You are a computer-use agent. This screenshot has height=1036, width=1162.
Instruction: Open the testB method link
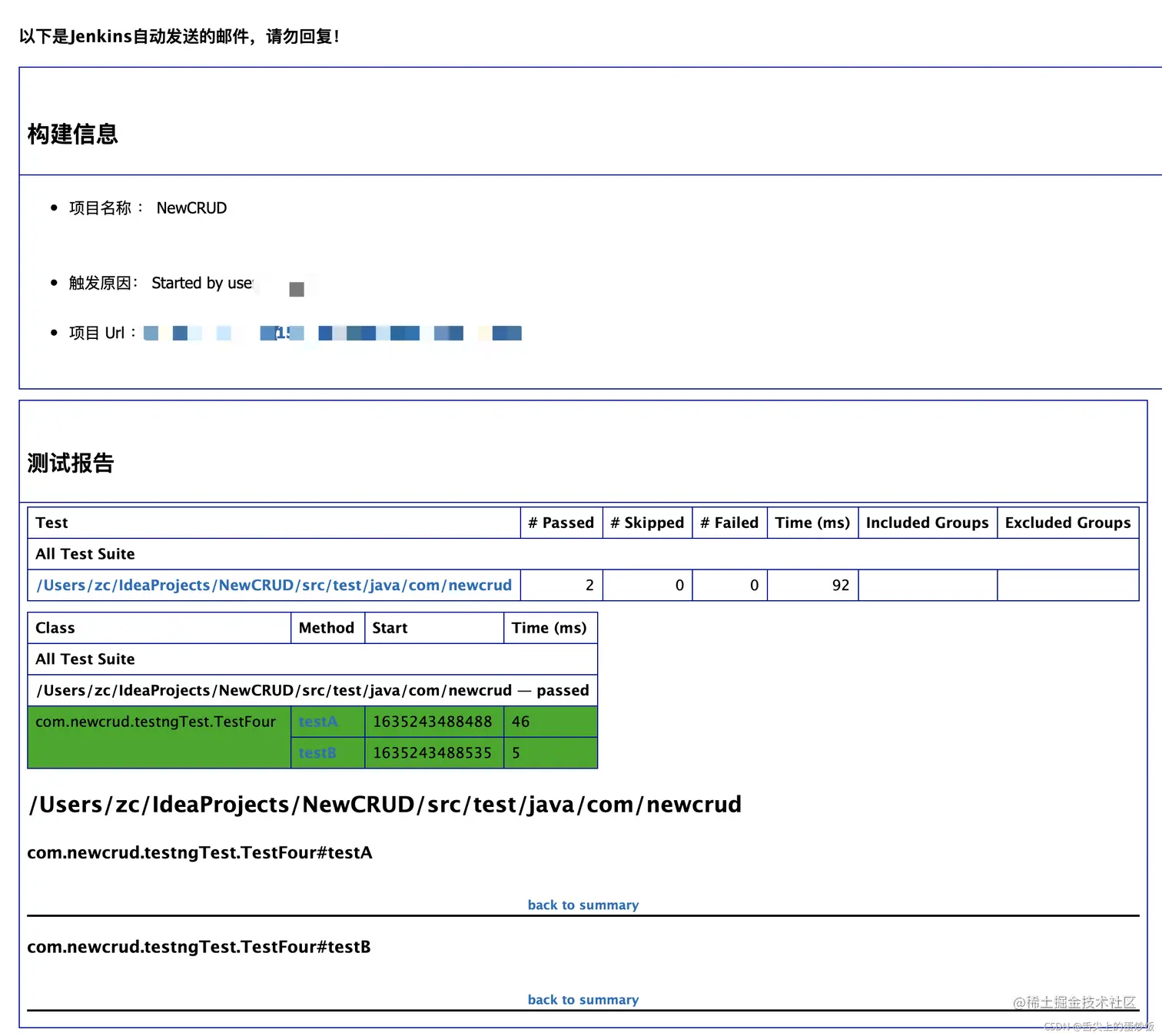click(317, 753)
